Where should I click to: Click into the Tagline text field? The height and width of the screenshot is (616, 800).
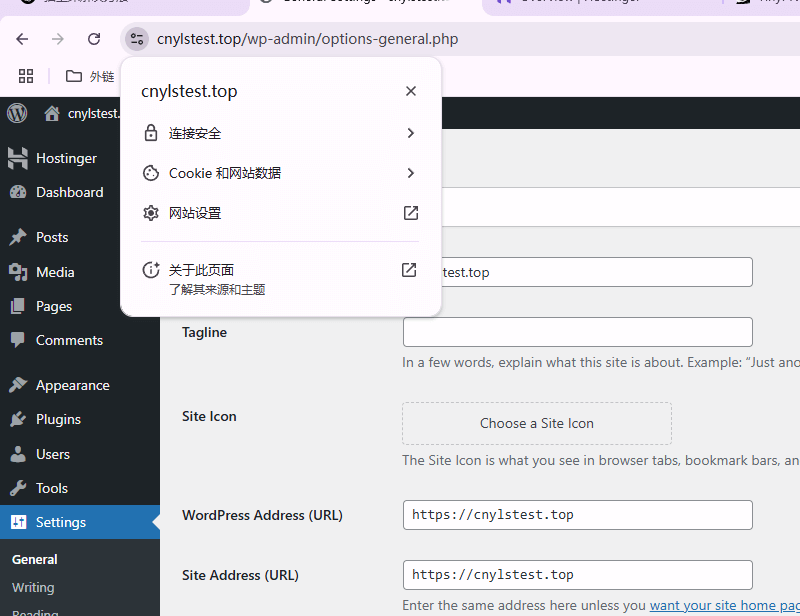pos(577,332)
